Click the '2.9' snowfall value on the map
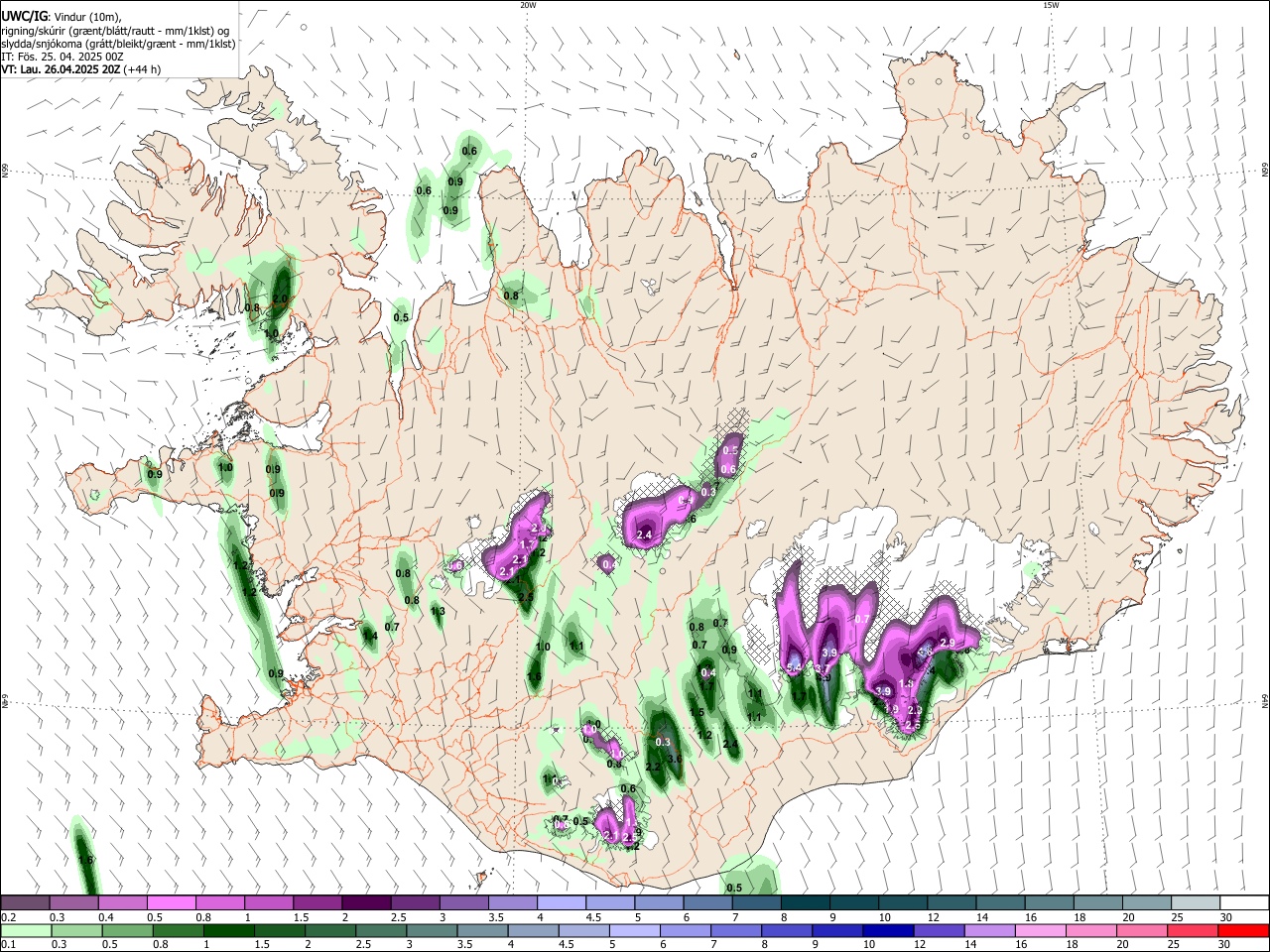This screenshot has height=952, width=1270. [x=947, y=644]
